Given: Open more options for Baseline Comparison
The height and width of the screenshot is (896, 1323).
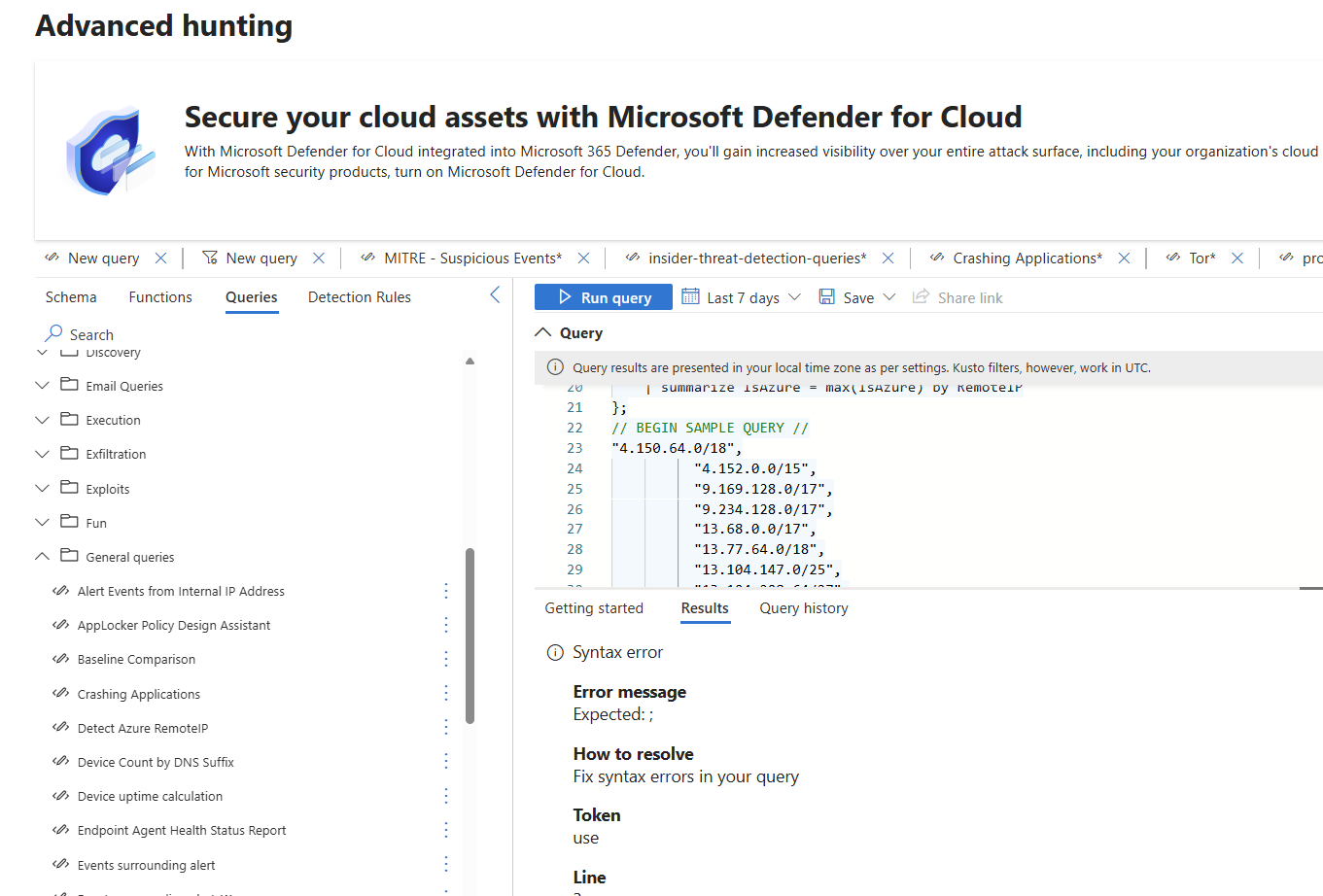Looking at the screenshot, I should 446,659.
